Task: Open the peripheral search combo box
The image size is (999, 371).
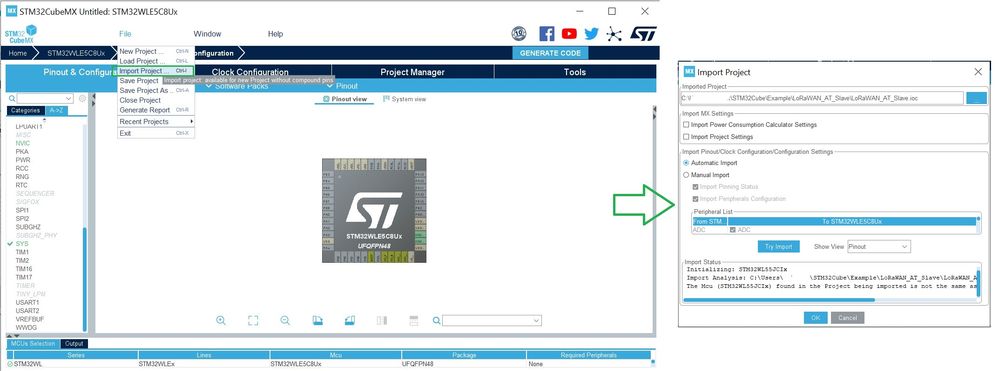Action: [45, 99]
